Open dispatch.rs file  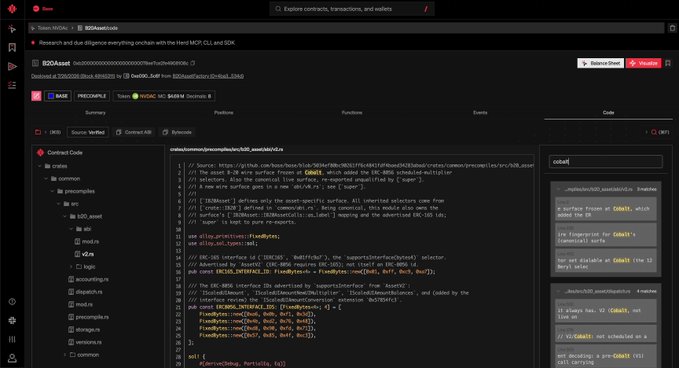(86, 292)
